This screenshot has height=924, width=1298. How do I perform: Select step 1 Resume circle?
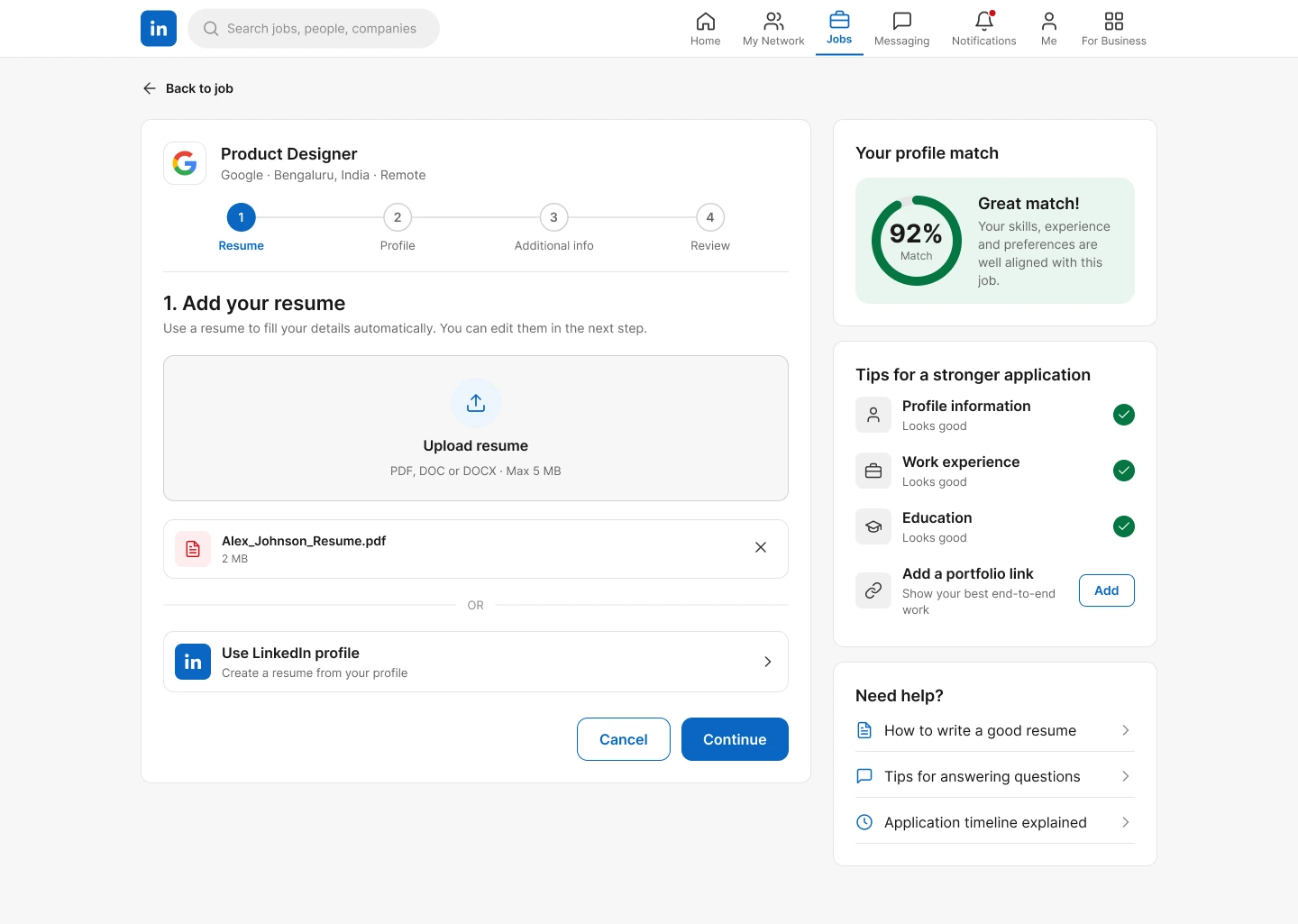pyautogui.click(x=242, y=217)
